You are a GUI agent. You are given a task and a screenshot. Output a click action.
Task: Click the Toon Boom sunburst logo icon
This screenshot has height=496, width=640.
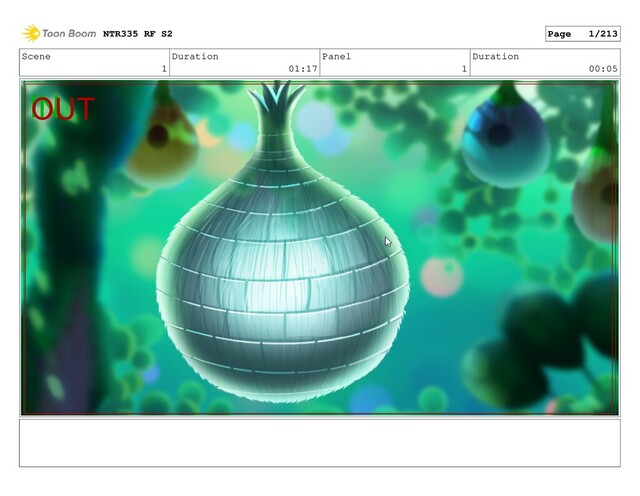[x=31, y=33]
